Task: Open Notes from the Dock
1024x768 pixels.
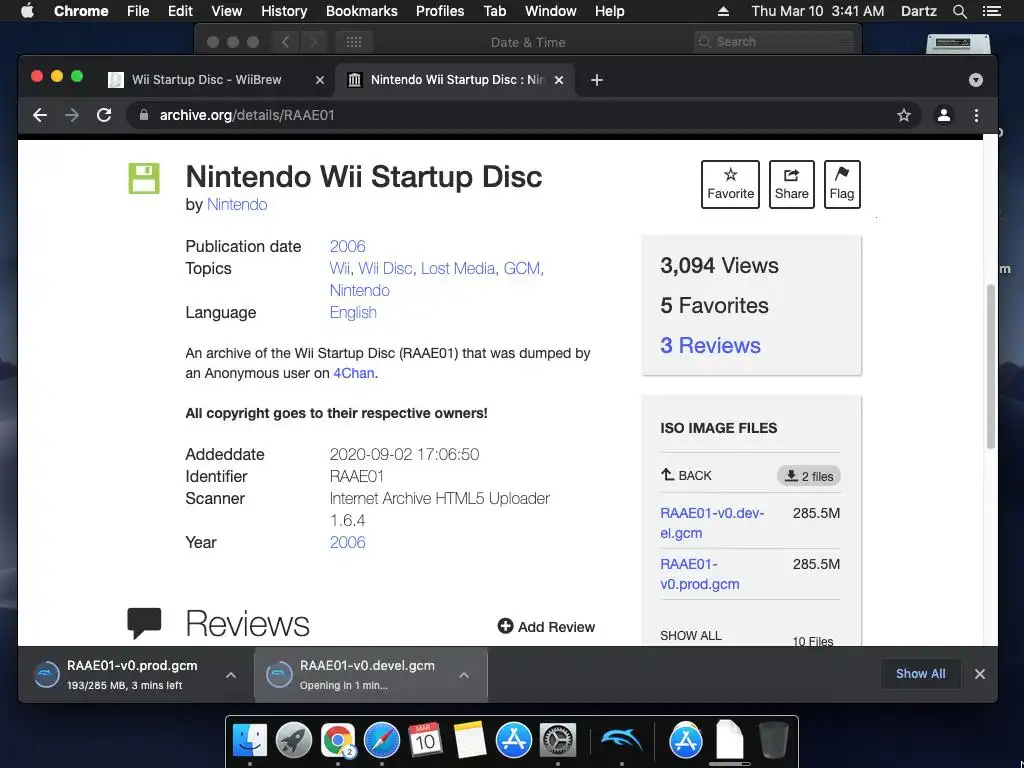Action: (x=470, y=740)
